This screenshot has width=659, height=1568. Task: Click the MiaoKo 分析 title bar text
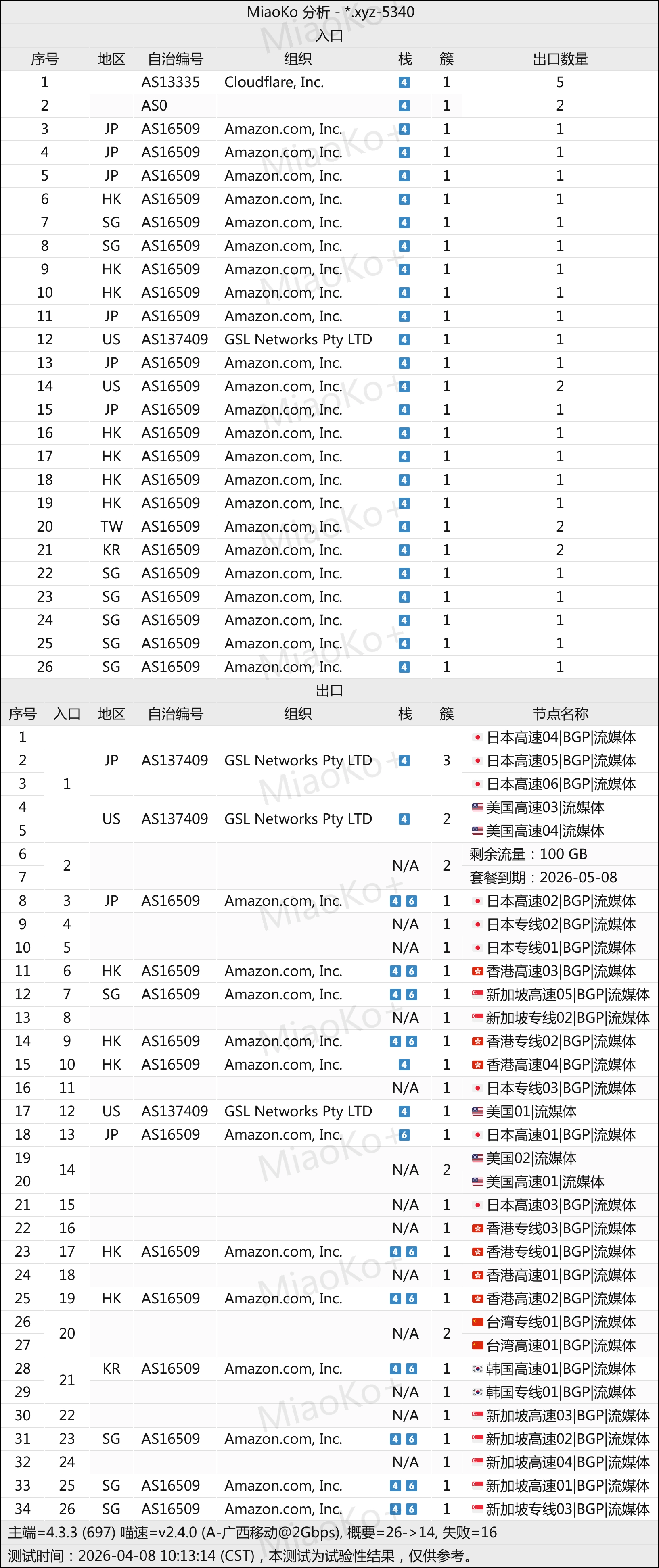[329, 11]
